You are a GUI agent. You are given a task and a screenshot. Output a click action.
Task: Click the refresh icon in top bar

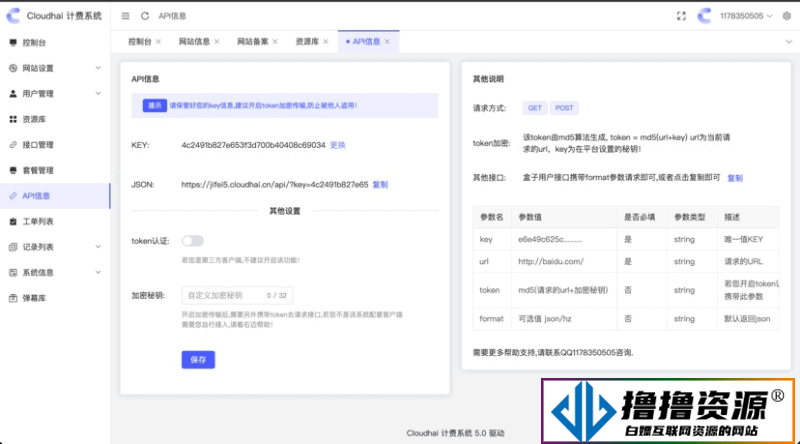click(x=145, y=16)
